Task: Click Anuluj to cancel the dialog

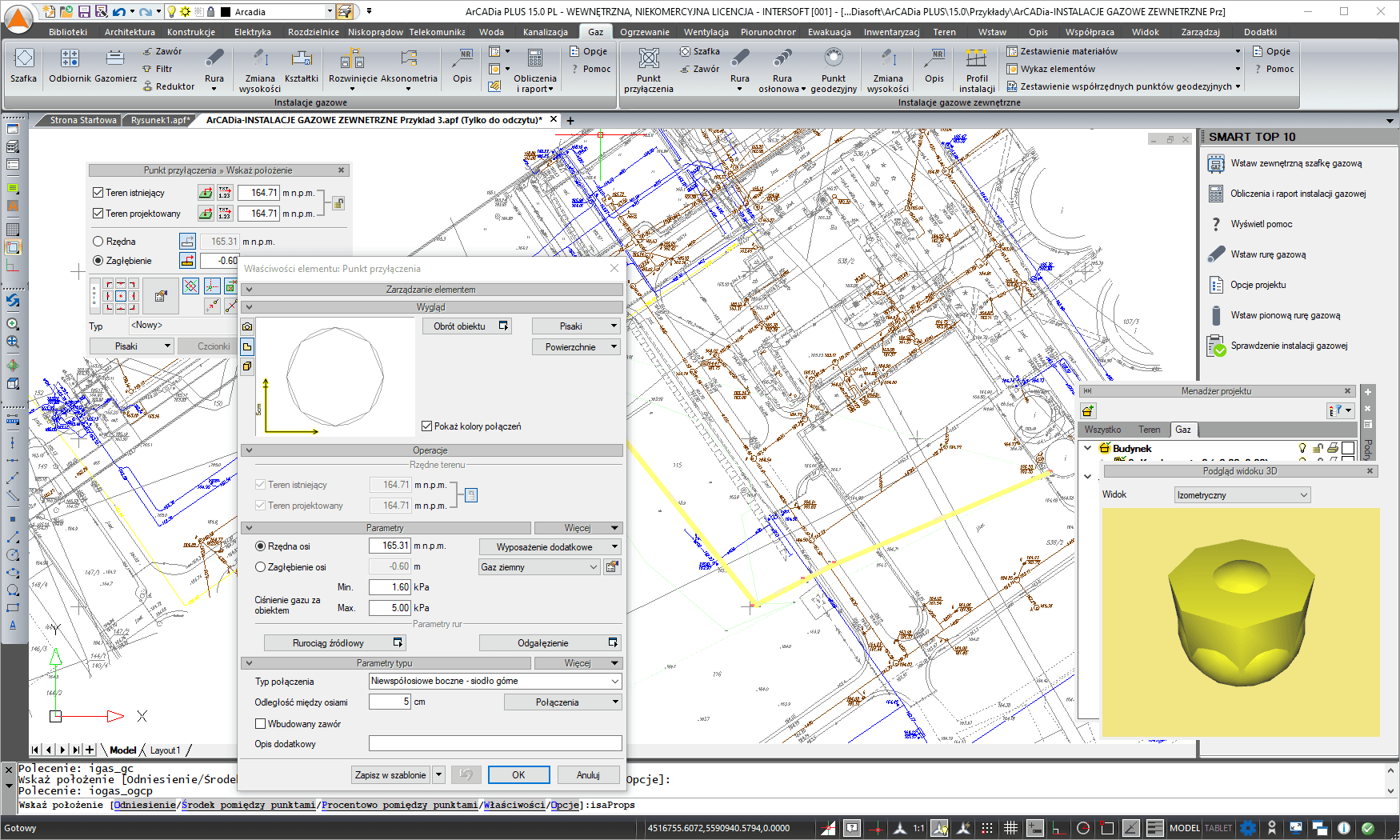Action: coord(588,775)
